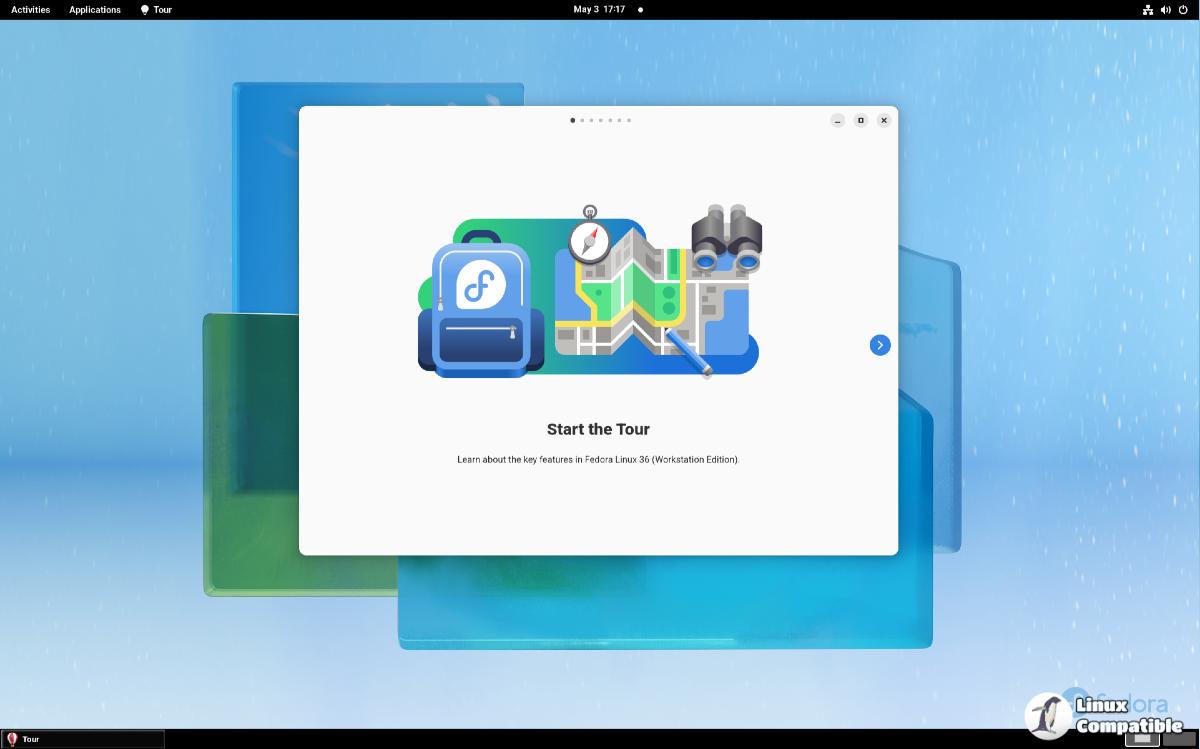Image resolution: width=1200 pixels, height=749 pixels.
Task: Open the Activities overview
Action: click(30, 10)
